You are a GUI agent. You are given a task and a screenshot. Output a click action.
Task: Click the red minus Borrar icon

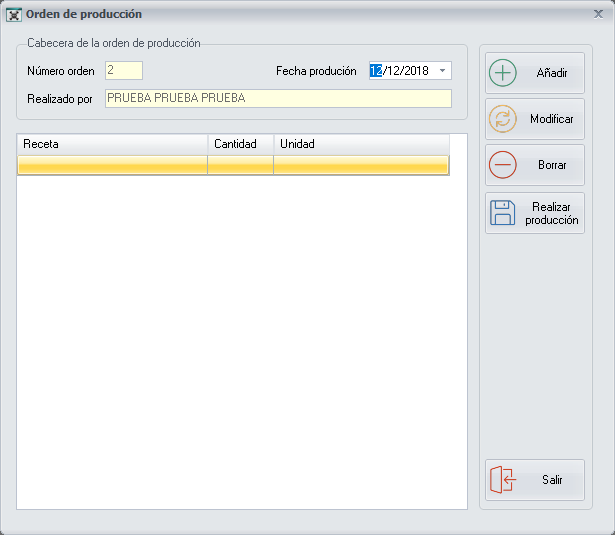pyautogui.click(x=503, y=165)
